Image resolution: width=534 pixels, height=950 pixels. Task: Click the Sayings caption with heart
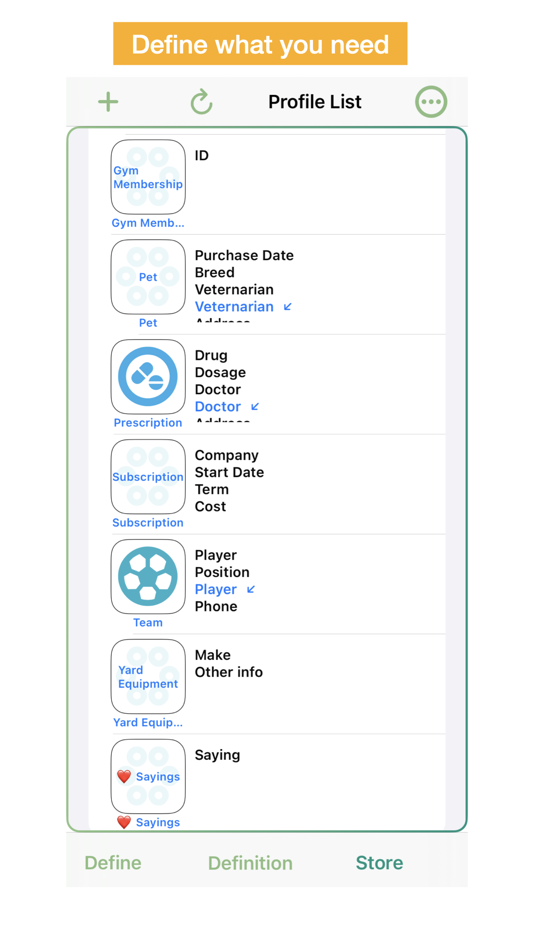148,822
